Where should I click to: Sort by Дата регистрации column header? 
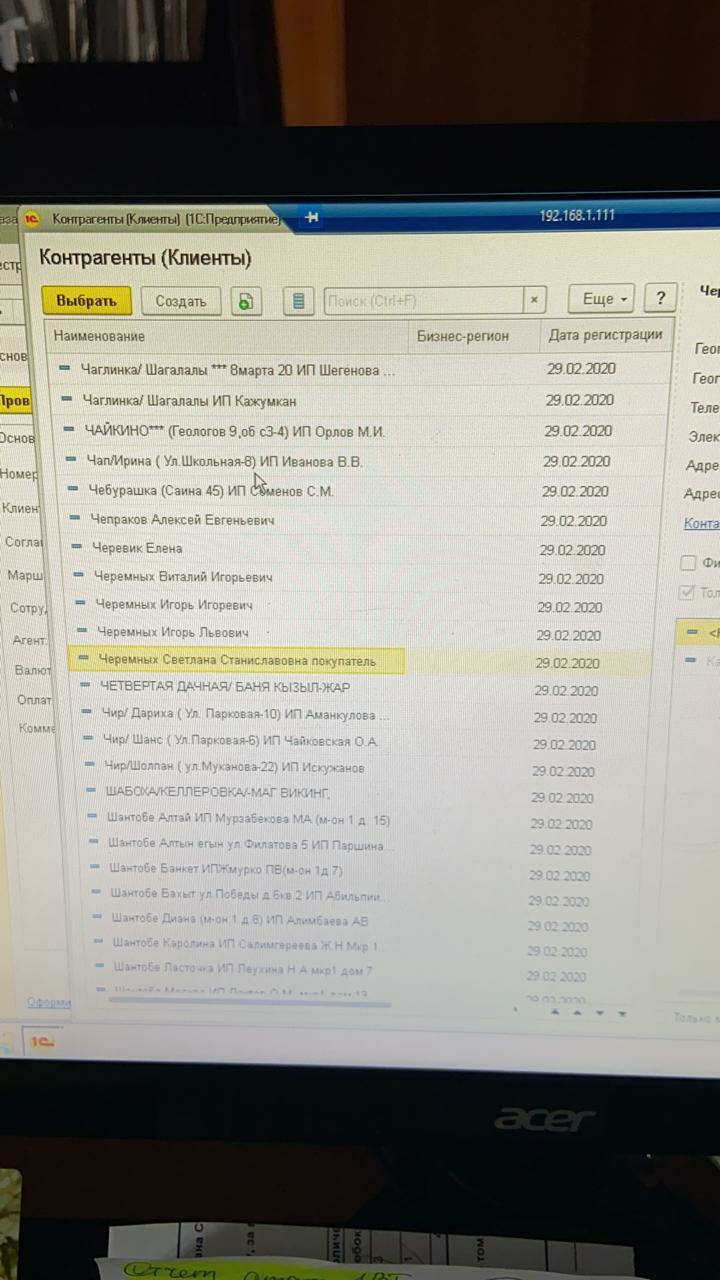[x=604, y=335]
